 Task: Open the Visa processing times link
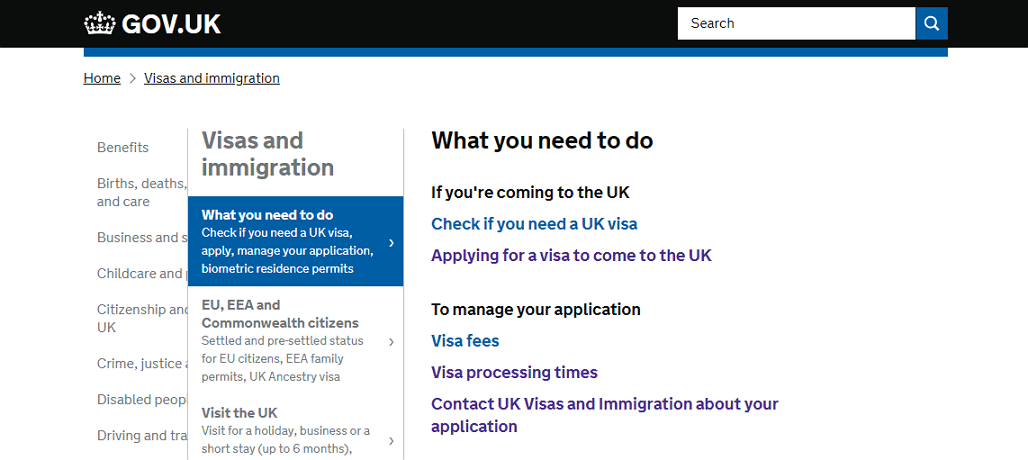coord(515,373)
